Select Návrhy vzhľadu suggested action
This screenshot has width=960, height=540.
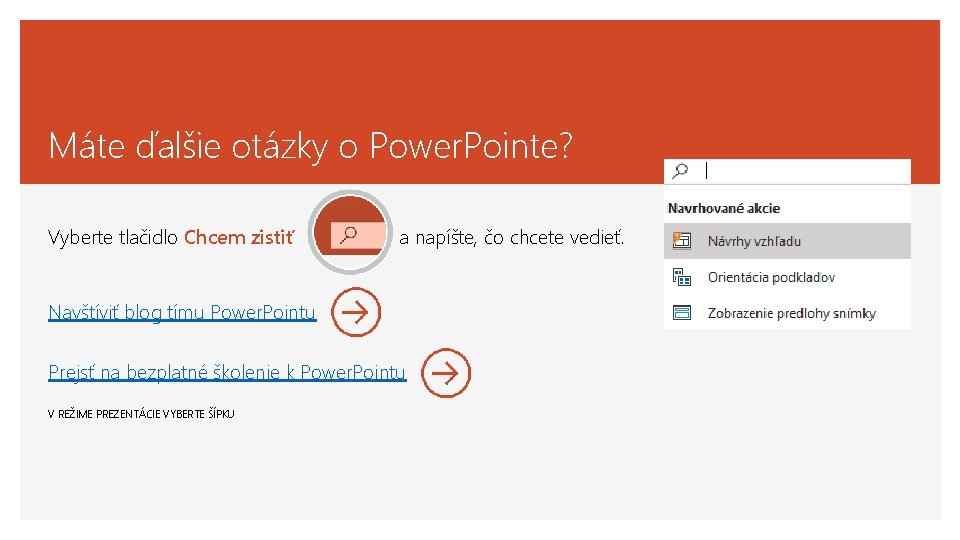pos(787,241)
